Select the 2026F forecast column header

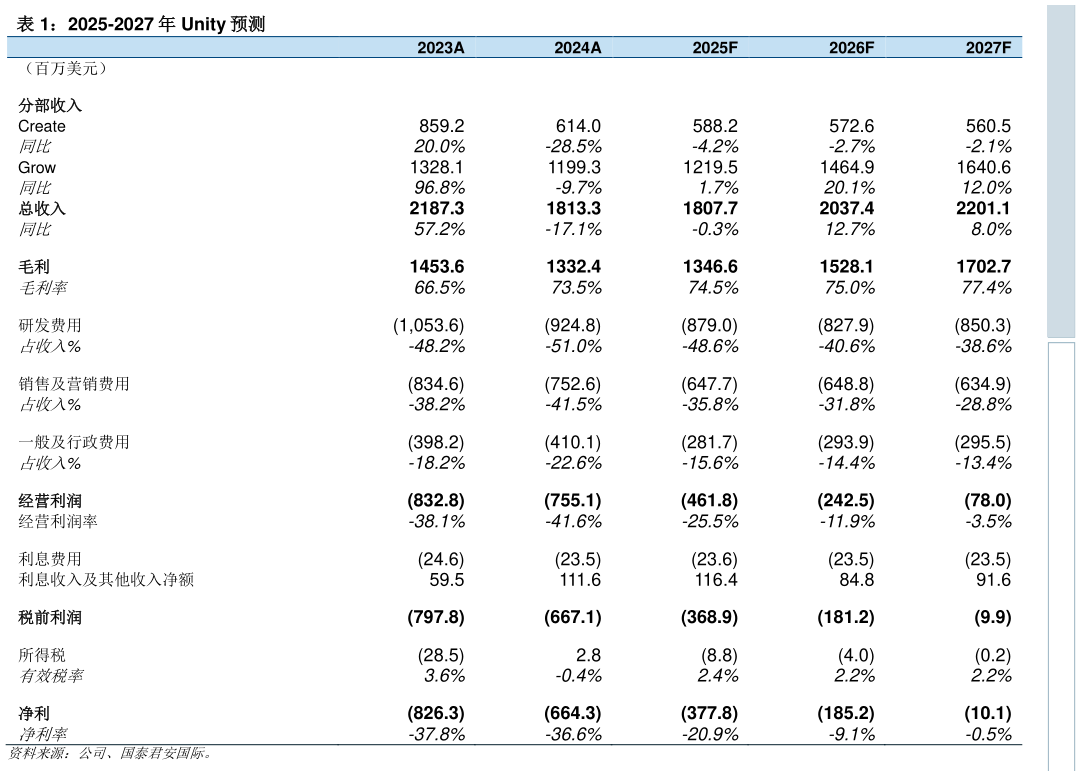[x=851, y=48]
